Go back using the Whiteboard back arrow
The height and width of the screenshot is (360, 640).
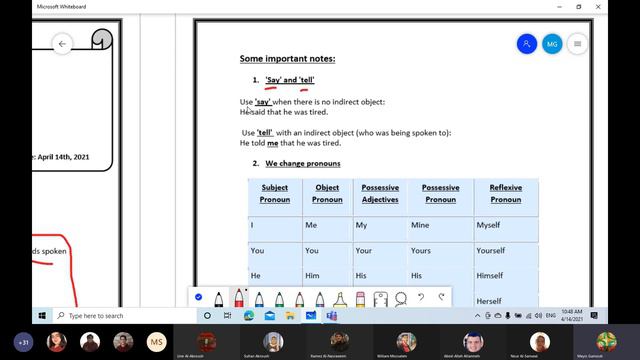[62, 44]
